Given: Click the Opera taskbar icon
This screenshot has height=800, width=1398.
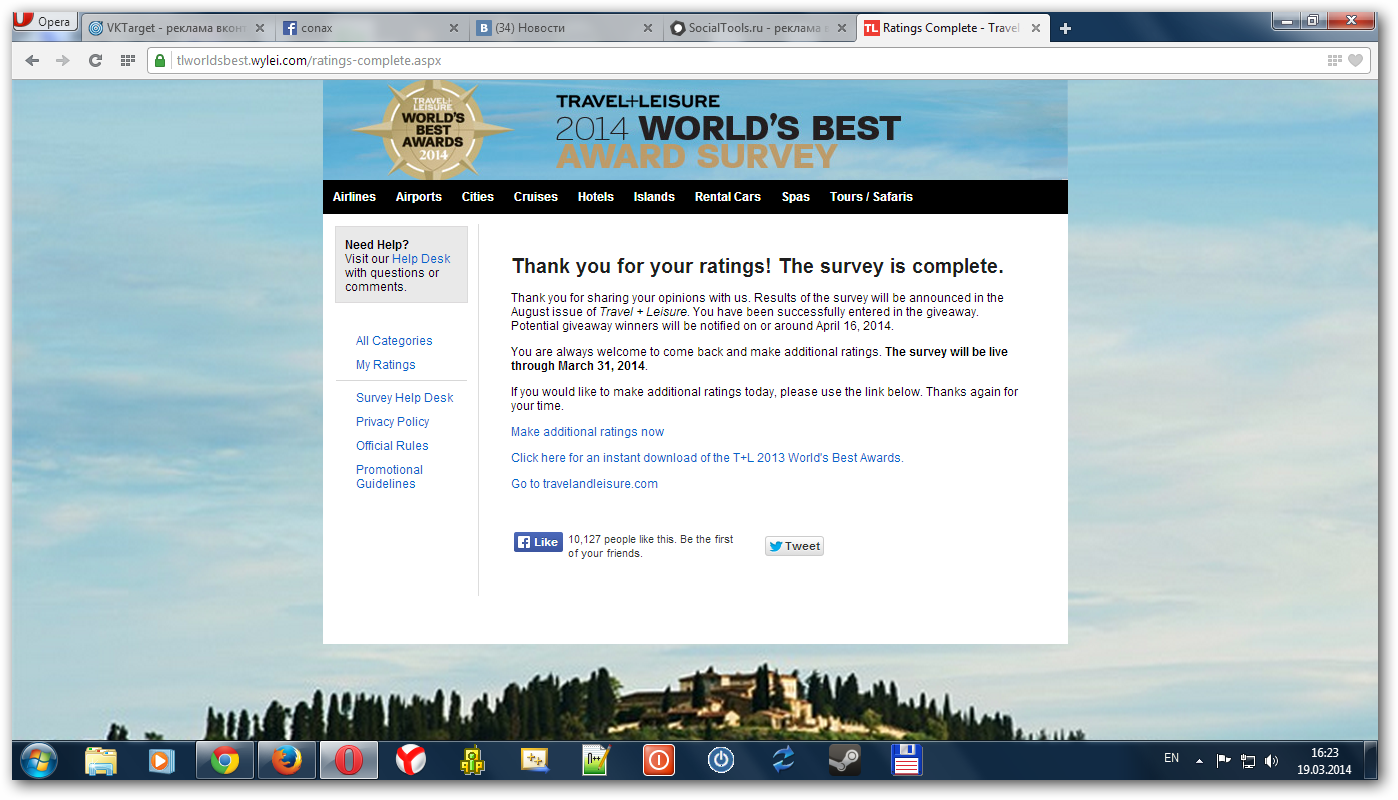Looking at the screenshot, I should coord(348,761).
